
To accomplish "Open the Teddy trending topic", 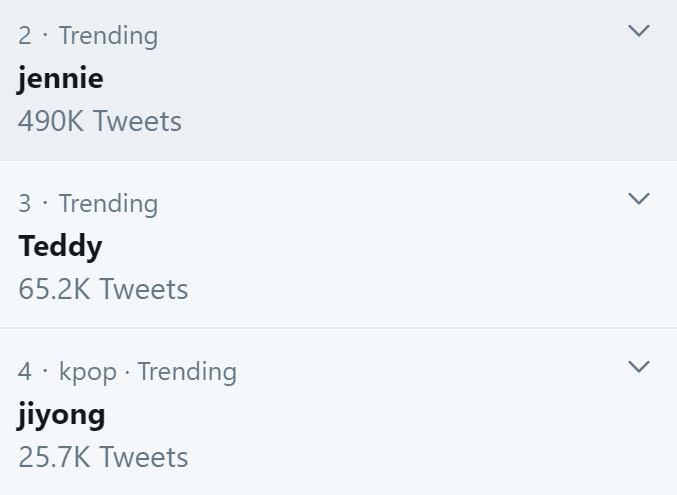I will click(x=60, y=246).
